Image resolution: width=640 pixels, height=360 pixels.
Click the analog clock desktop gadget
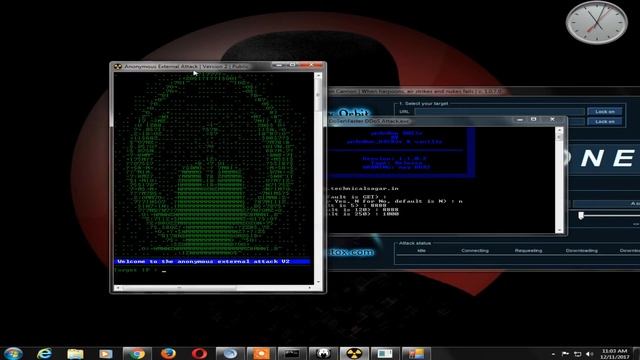coord(596,22)
